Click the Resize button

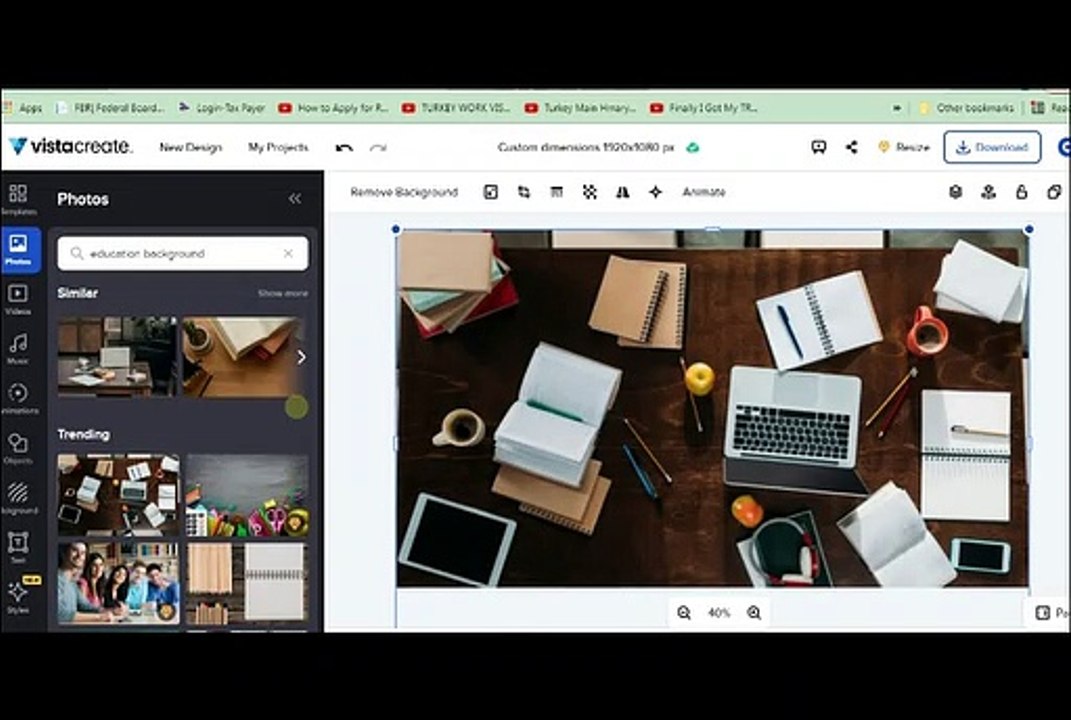tap(904, 147)
